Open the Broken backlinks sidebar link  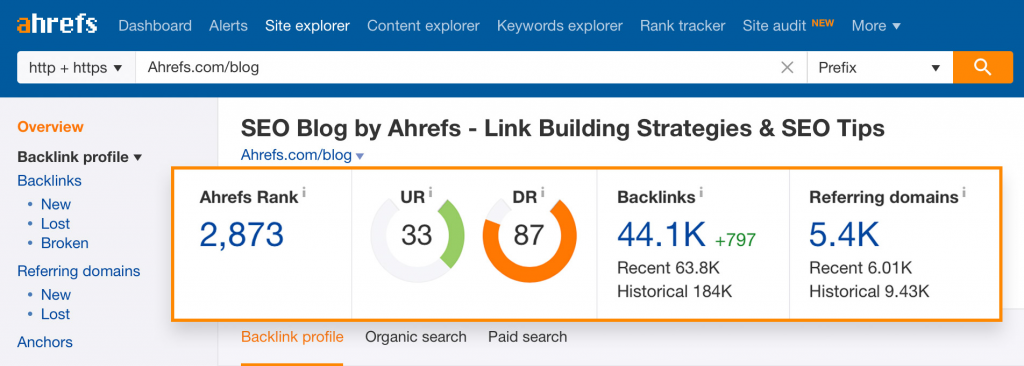pyautogui.click(x=65, y=243)
